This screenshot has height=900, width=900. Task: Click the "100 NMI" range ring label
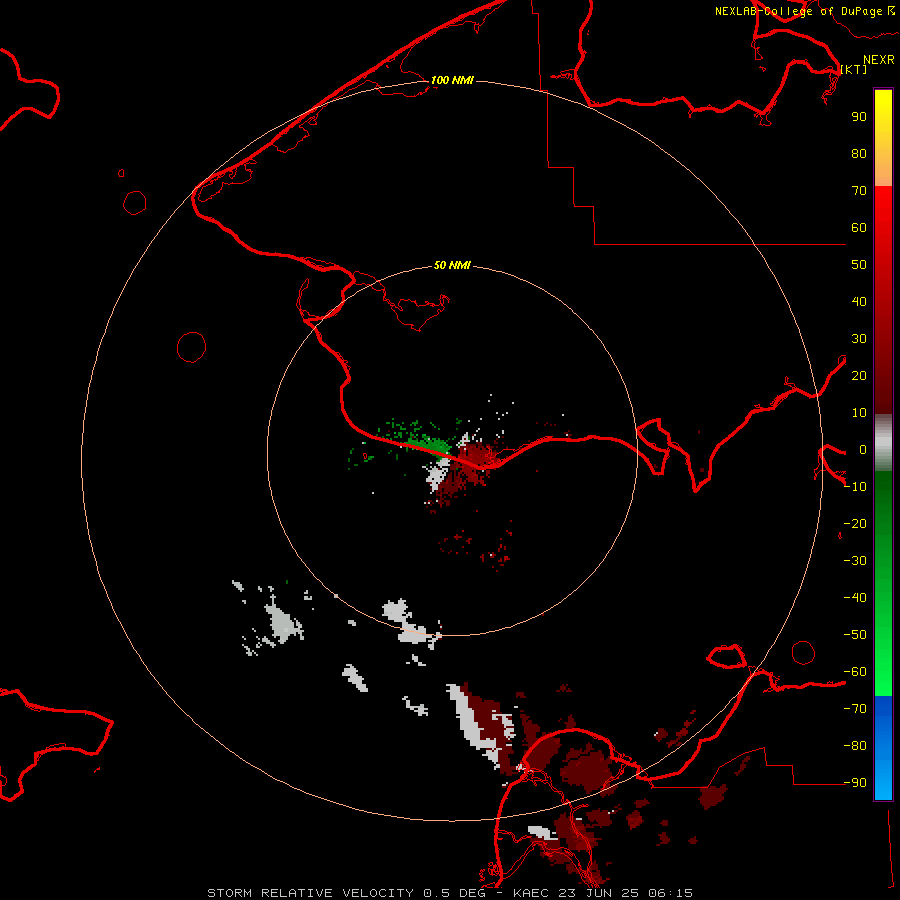pos(452,80)
